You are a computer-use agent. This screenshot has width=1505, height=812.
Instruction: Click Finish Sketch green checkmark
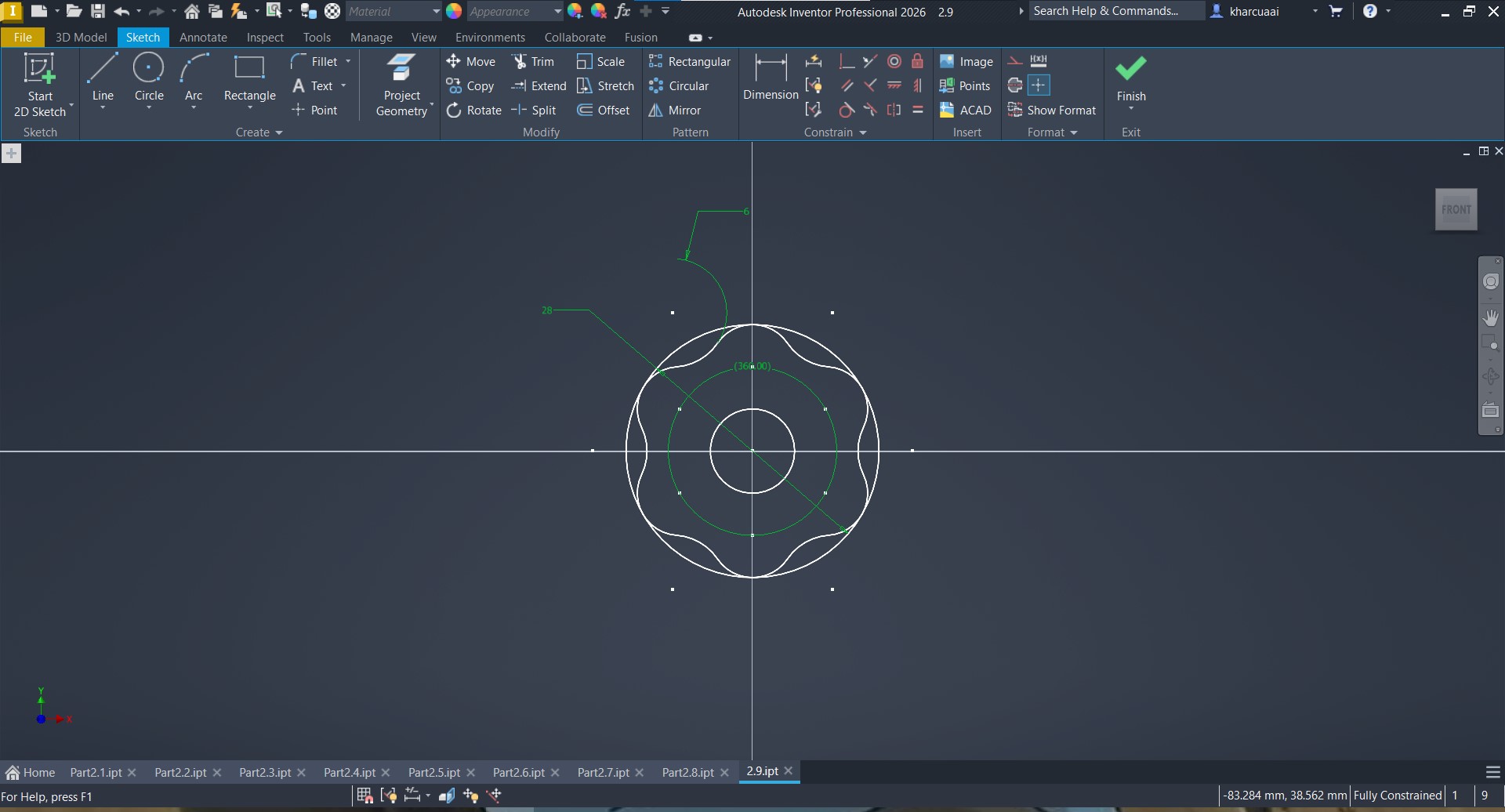(x=1130, y=69)
